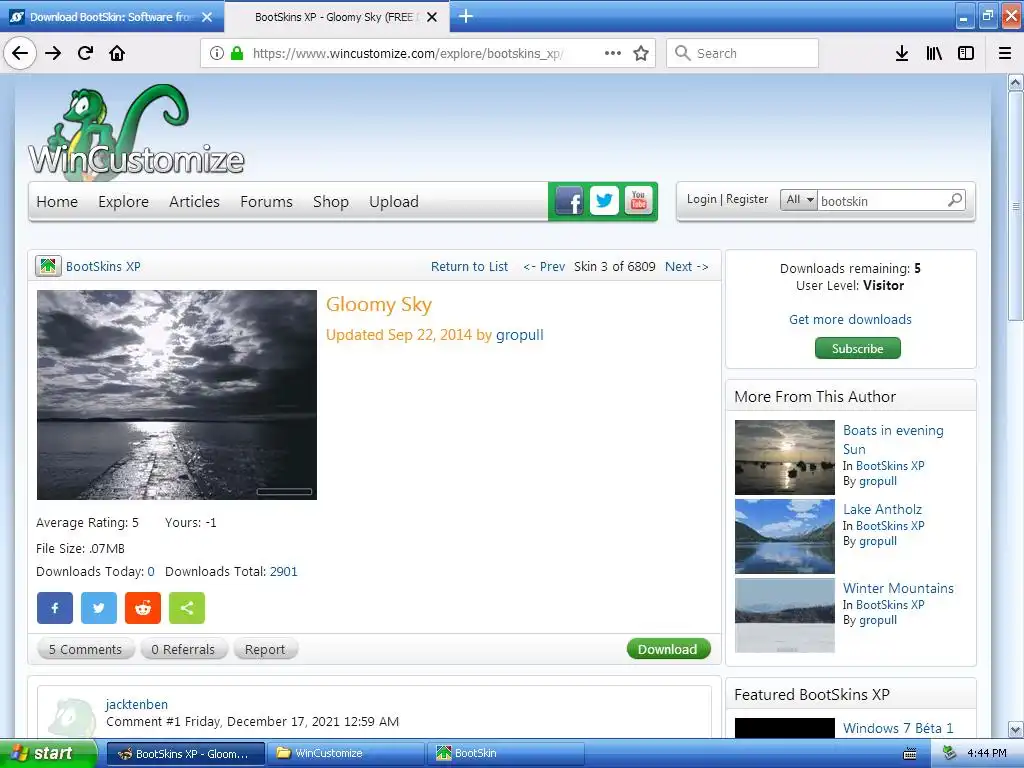This screenshot has height=768, width=1024.
Task: Open the library bookmarks icon
Action: tap(935, 53)
